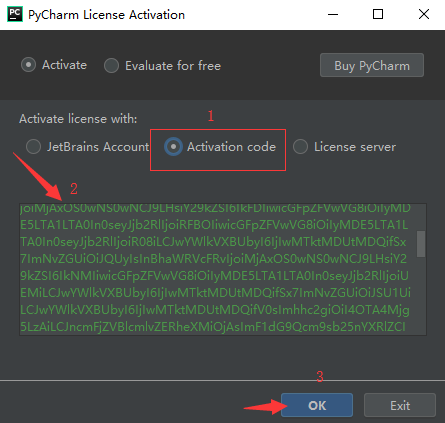
Task: Place cursor on code line starting 5LzAiLCJncmFjZV
Action: click(x=213, y=327)
